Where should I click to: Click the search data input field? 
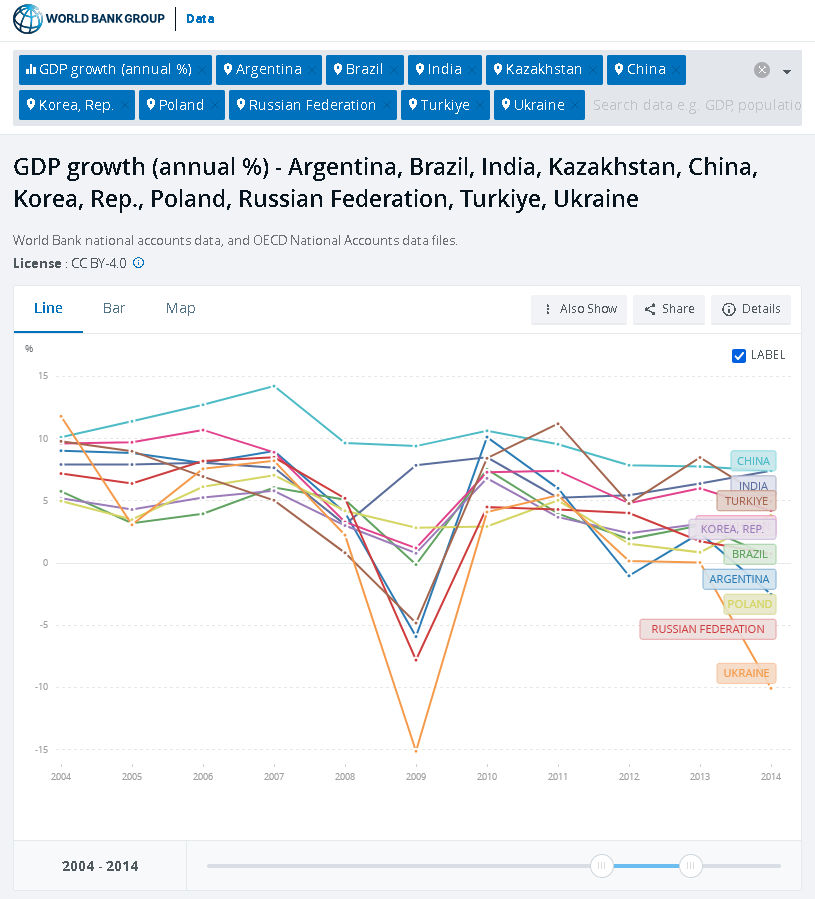tap(695, 105)
